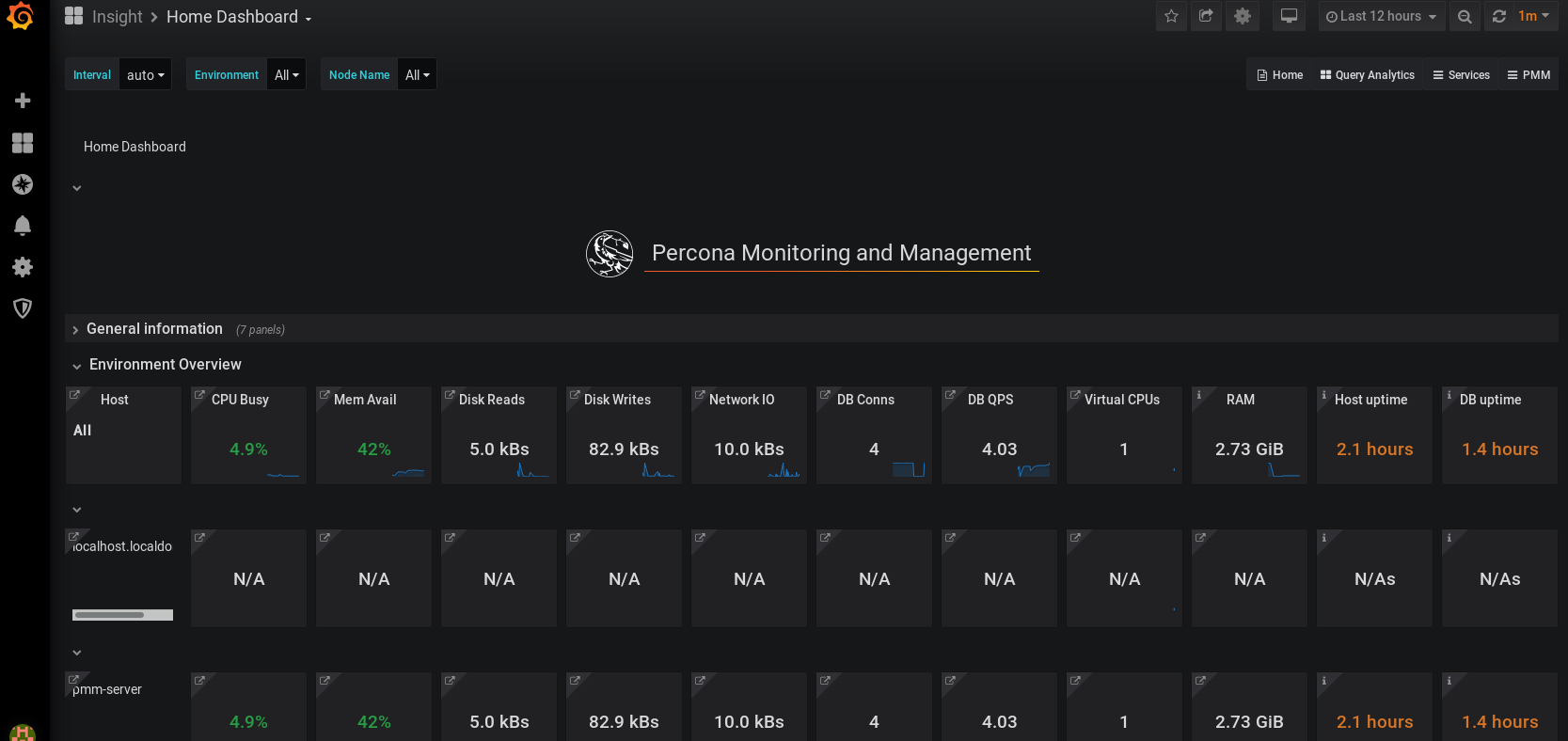
Task: Open the PMM menu
Action: [1528, 75]
